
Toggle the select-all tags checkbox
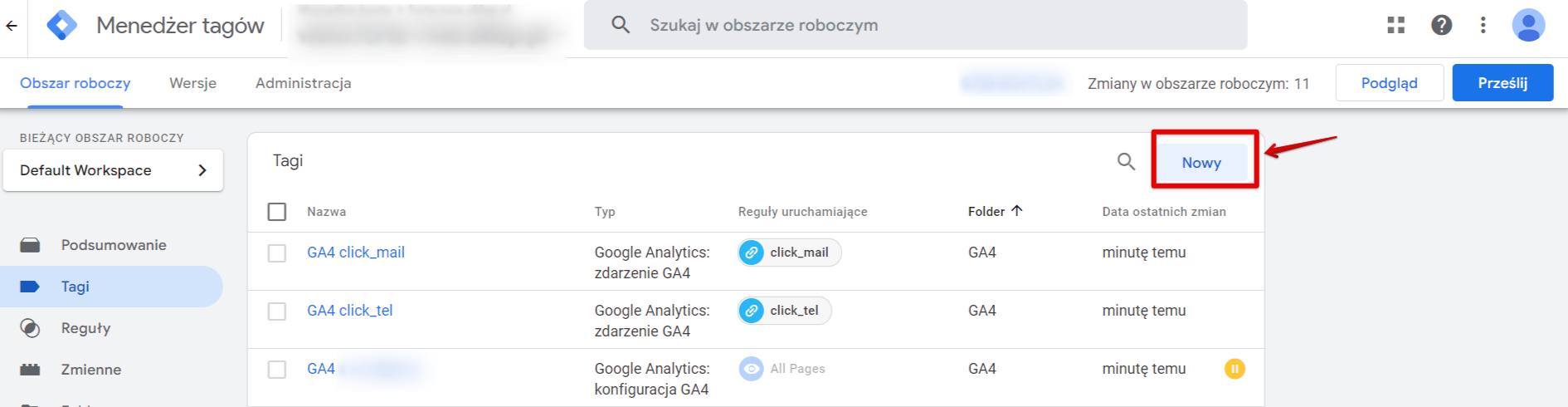coord(277,212)
